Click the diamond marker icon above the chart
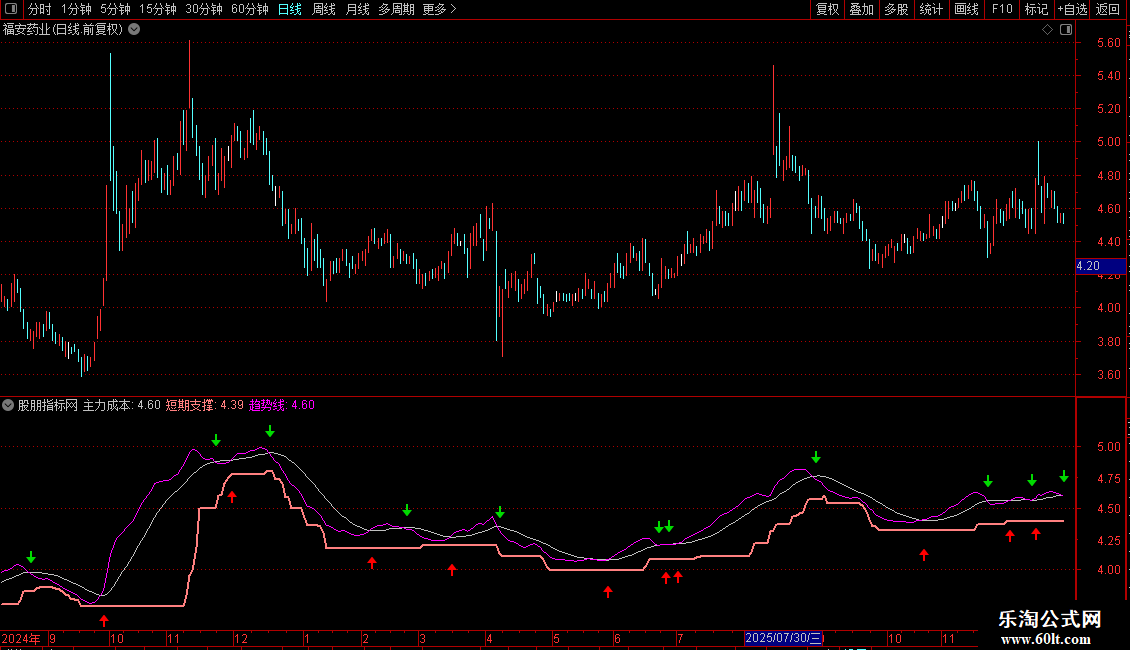The width and height of the screenshot is (1130, 650). click(1048, 30)
